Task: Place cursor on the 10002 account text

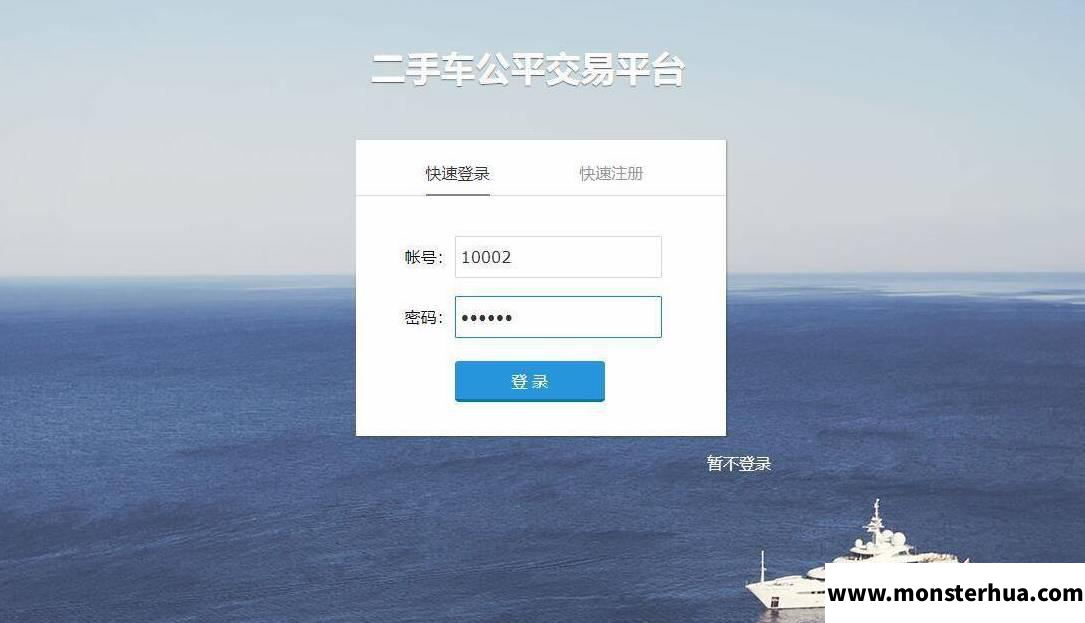Action: [486, 258]
